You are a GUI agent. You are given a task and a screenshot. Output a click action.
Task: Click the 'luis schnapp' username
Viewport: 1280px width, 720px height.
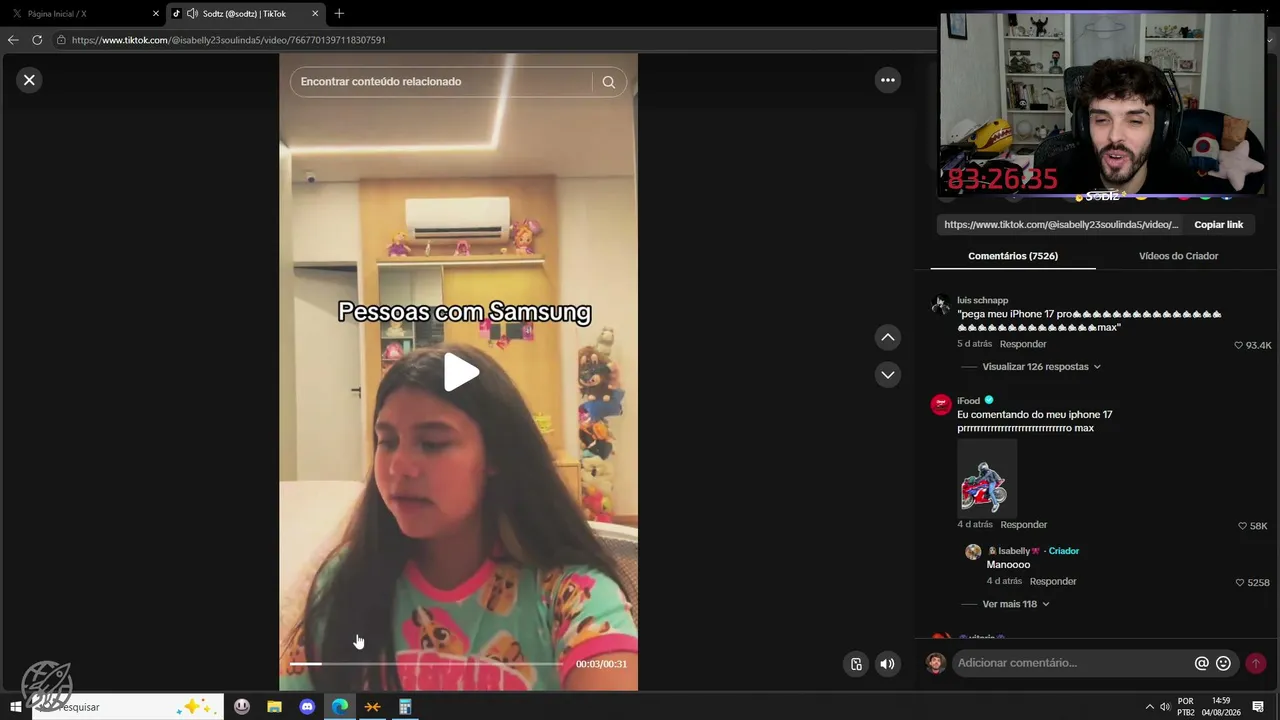pos(982,300)
